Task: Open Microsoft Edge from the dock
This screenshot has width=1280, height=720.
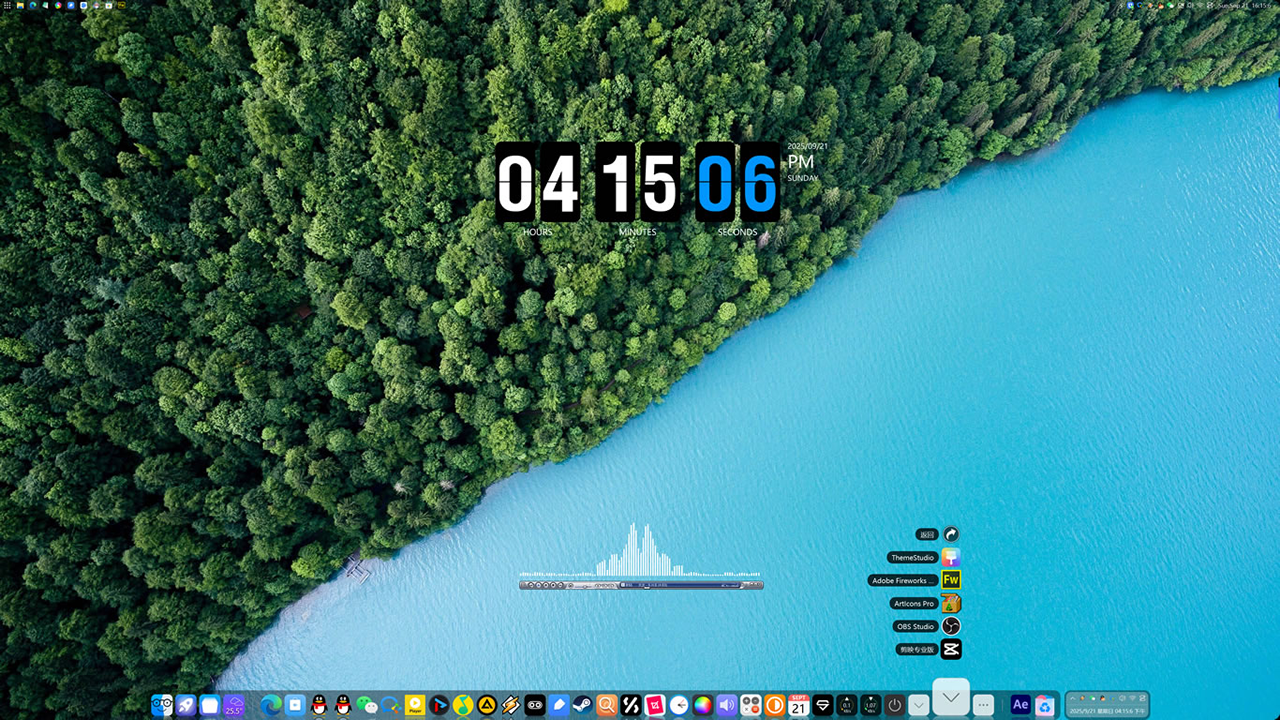Action: pos(271,705)
